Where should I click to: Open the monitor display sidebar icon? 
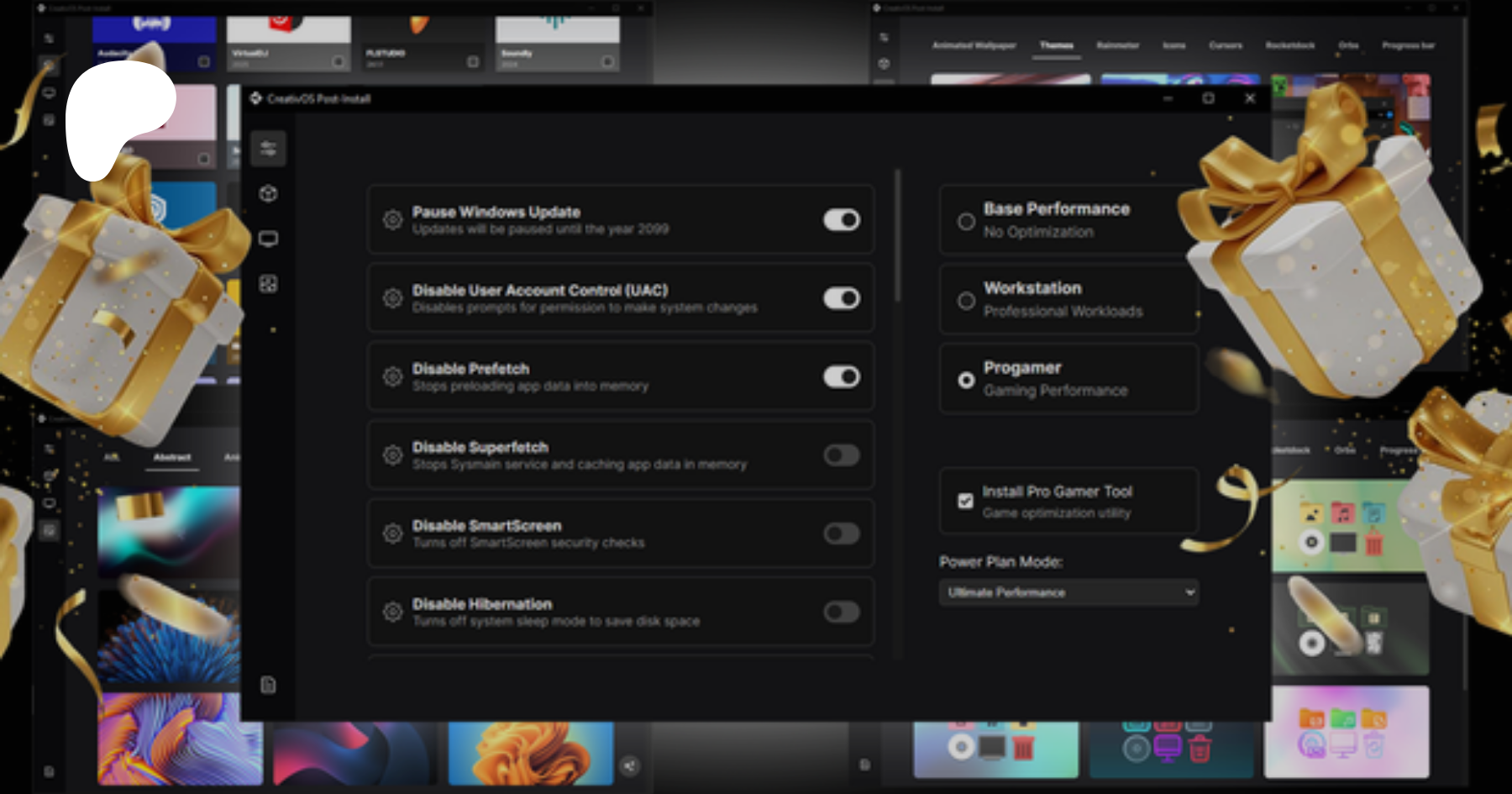[268, 239]
